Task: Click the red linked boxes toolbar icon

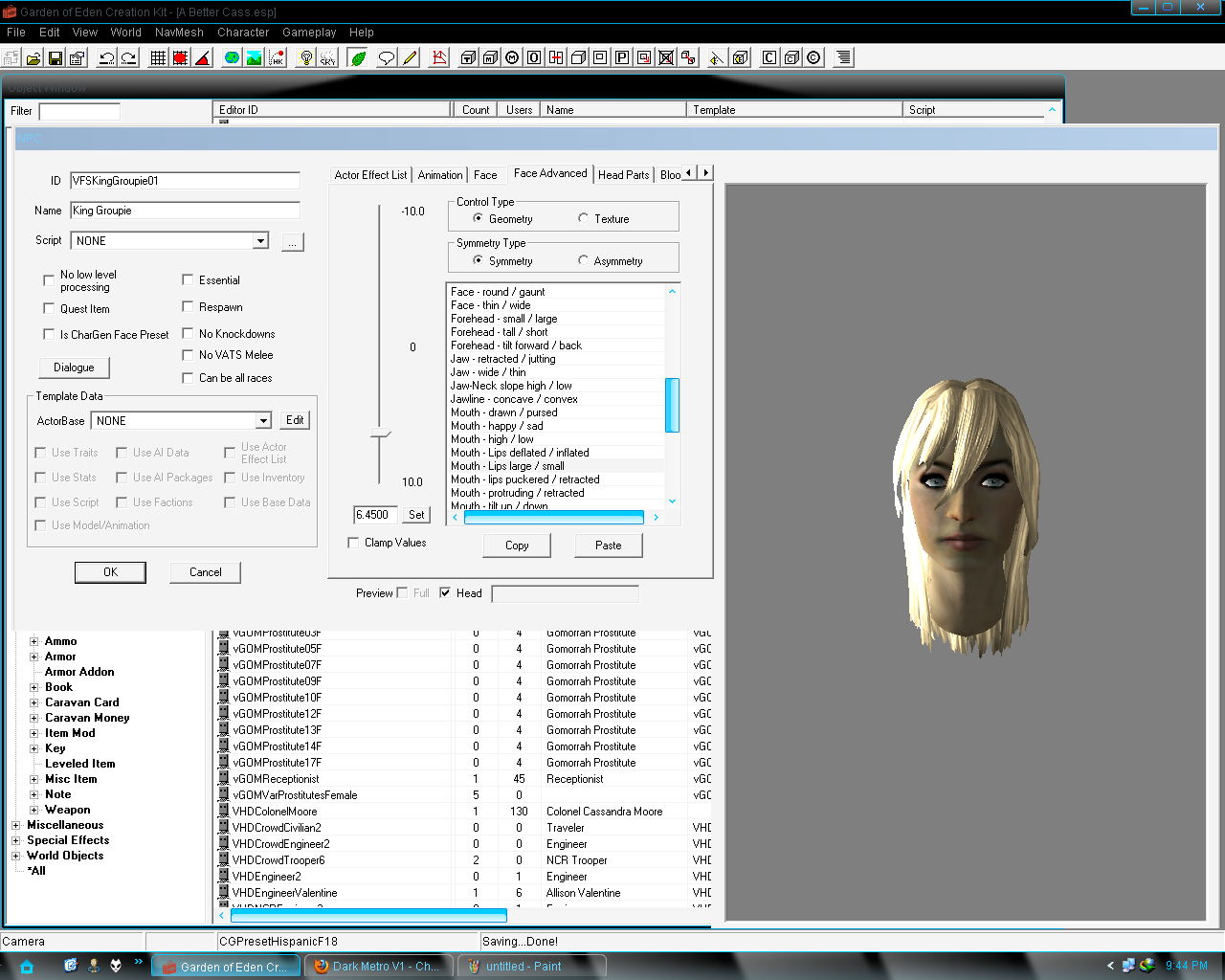Action: [x=688, y=57]
